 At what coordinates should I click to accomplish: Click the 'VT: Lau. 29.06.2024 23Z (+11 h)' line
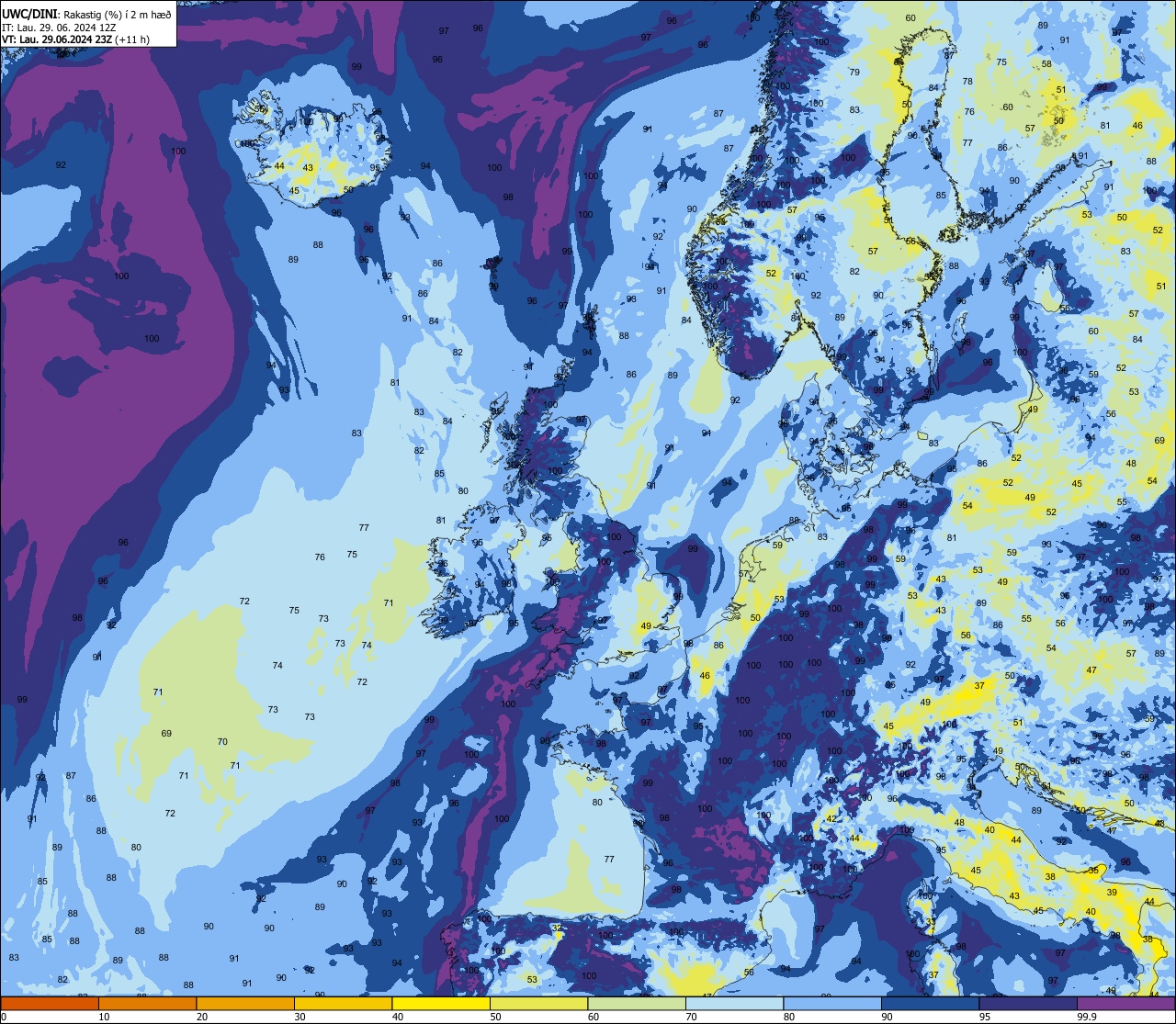[75, 39]
